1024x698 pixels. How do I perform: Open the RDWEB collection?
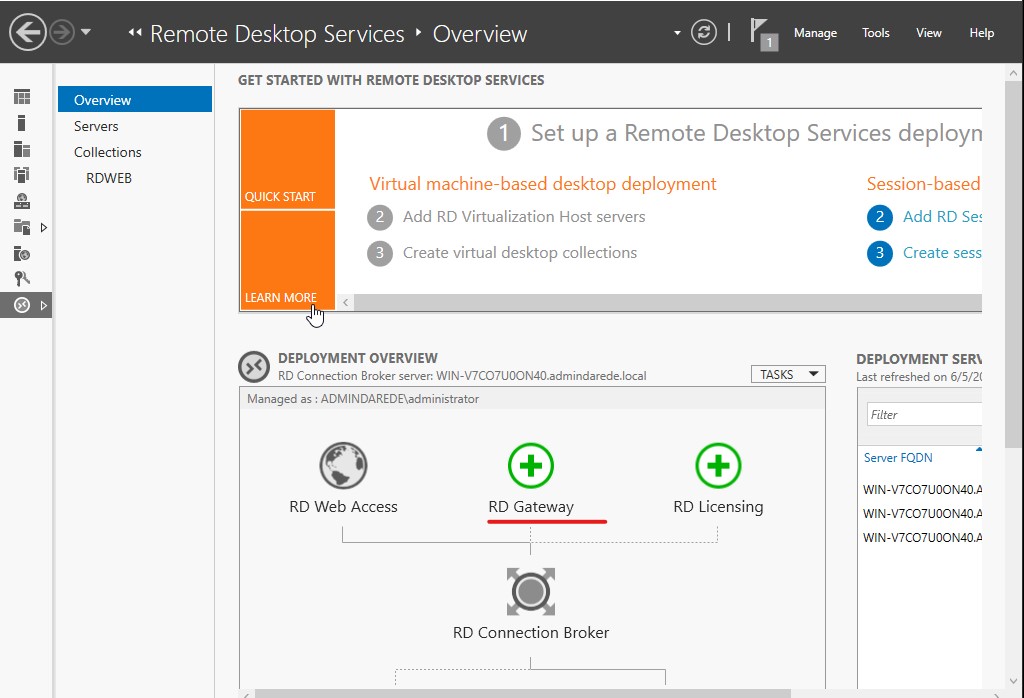tap(109, 178)
